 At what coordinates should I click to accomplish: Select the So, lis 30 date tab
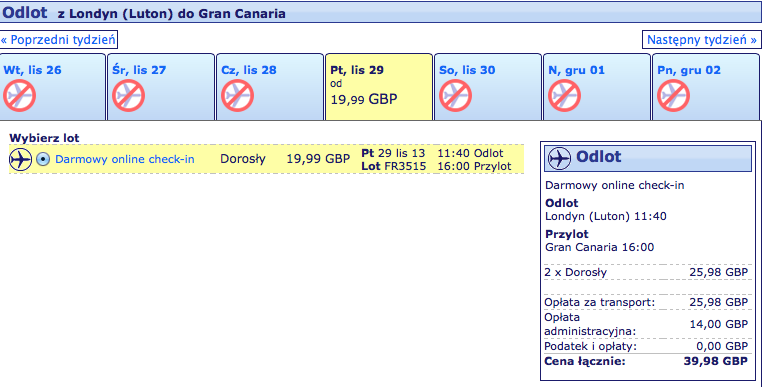click(488, 87)
